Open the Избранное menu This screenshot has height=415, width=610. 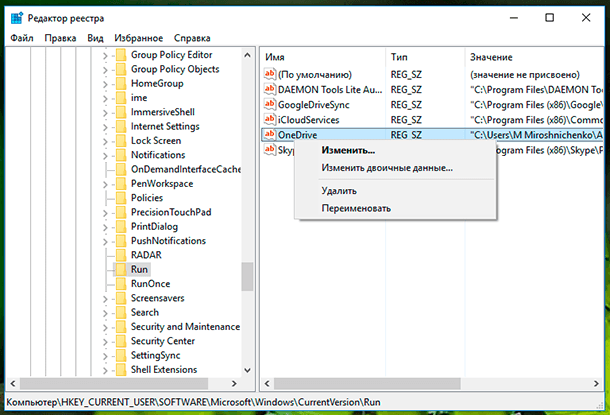click(x=138, y=38)
